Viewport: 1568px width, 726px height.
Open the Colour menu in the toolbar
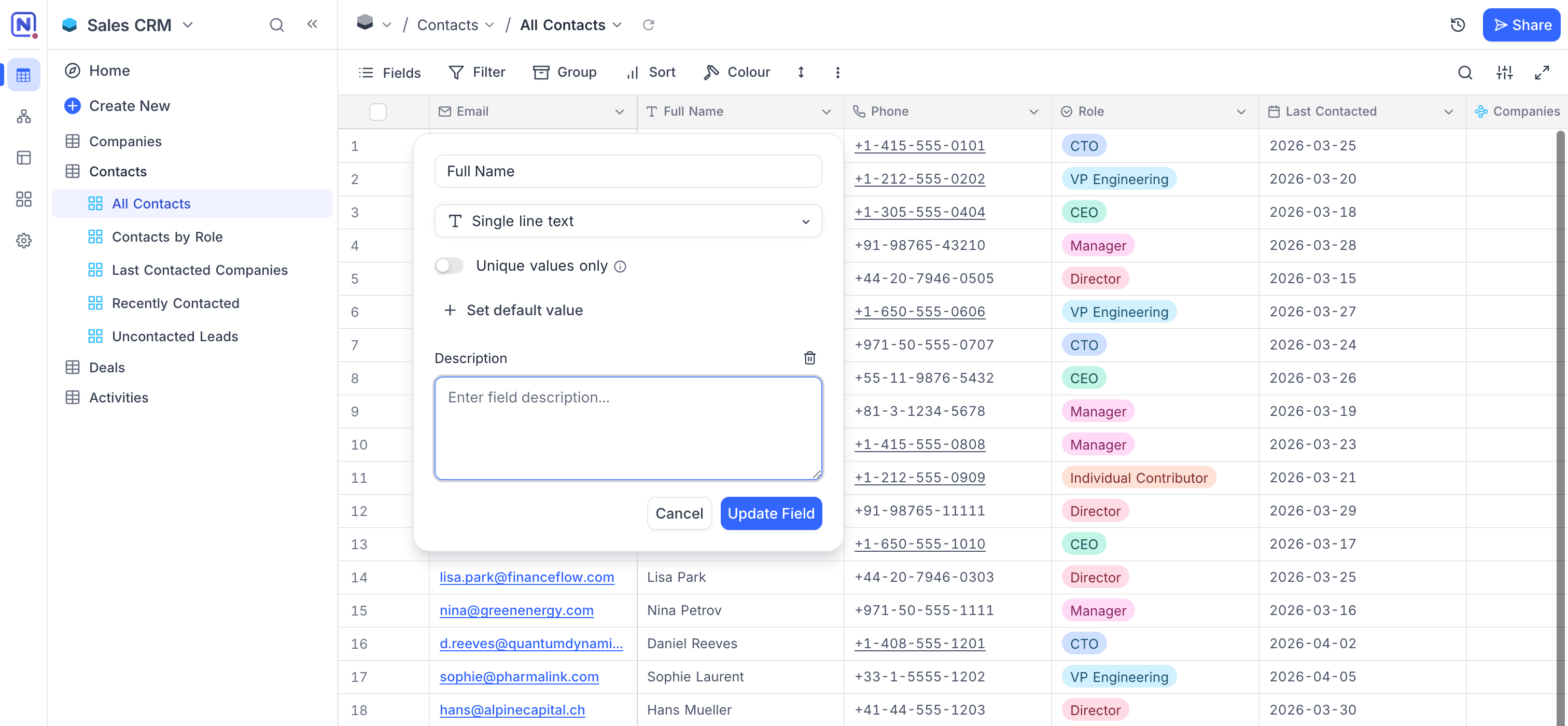pos(736,73)
